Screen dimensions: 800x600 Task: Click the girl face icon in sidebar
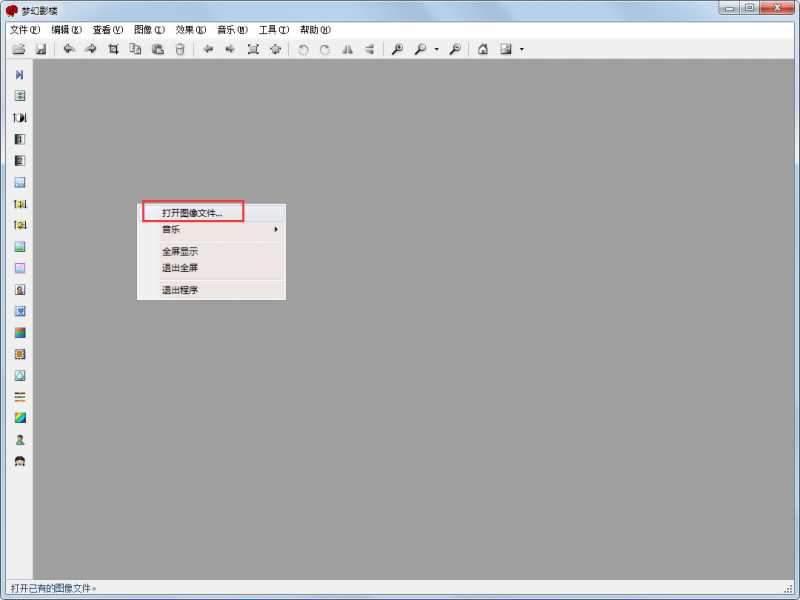click(x=19, y=461)
